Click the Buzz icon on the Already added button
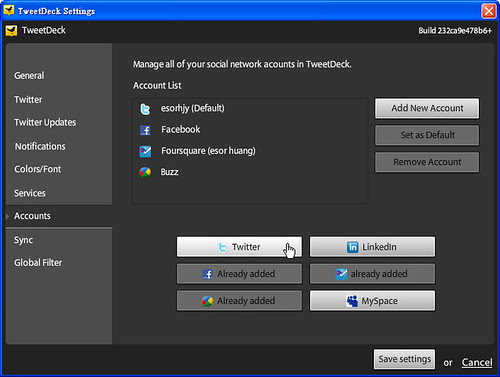Viewport: 500px width, 377px height. pos(207,301)
